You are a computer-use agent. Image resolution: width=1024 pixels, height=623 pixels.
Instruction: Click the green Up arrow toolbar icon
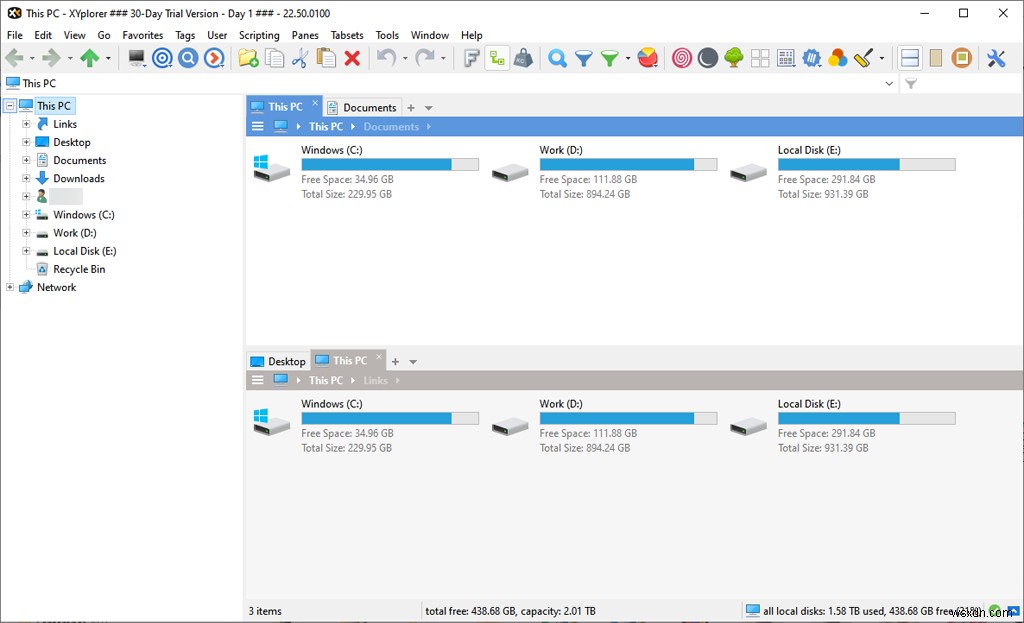point(92,58)
